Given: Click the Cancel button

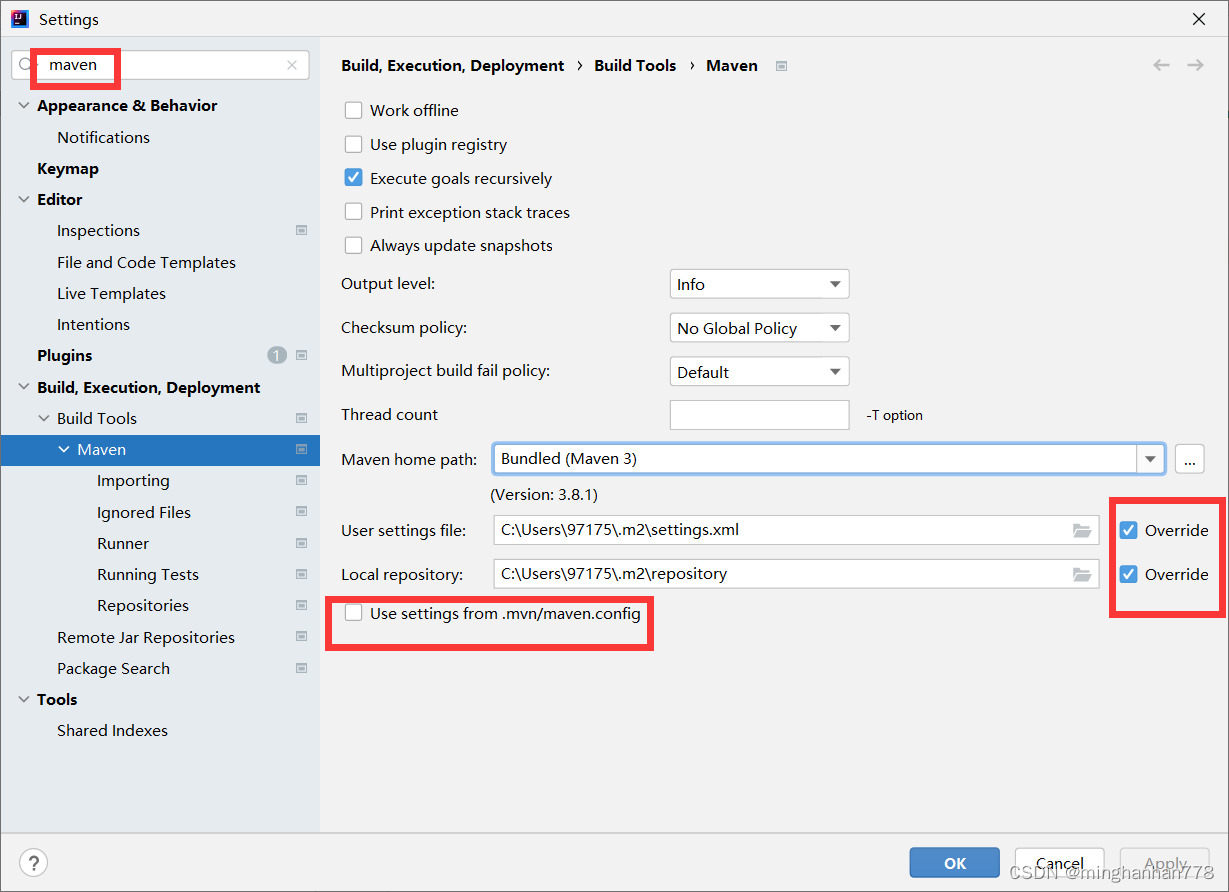Looking at the screenshot, I should coord(1059,863).
